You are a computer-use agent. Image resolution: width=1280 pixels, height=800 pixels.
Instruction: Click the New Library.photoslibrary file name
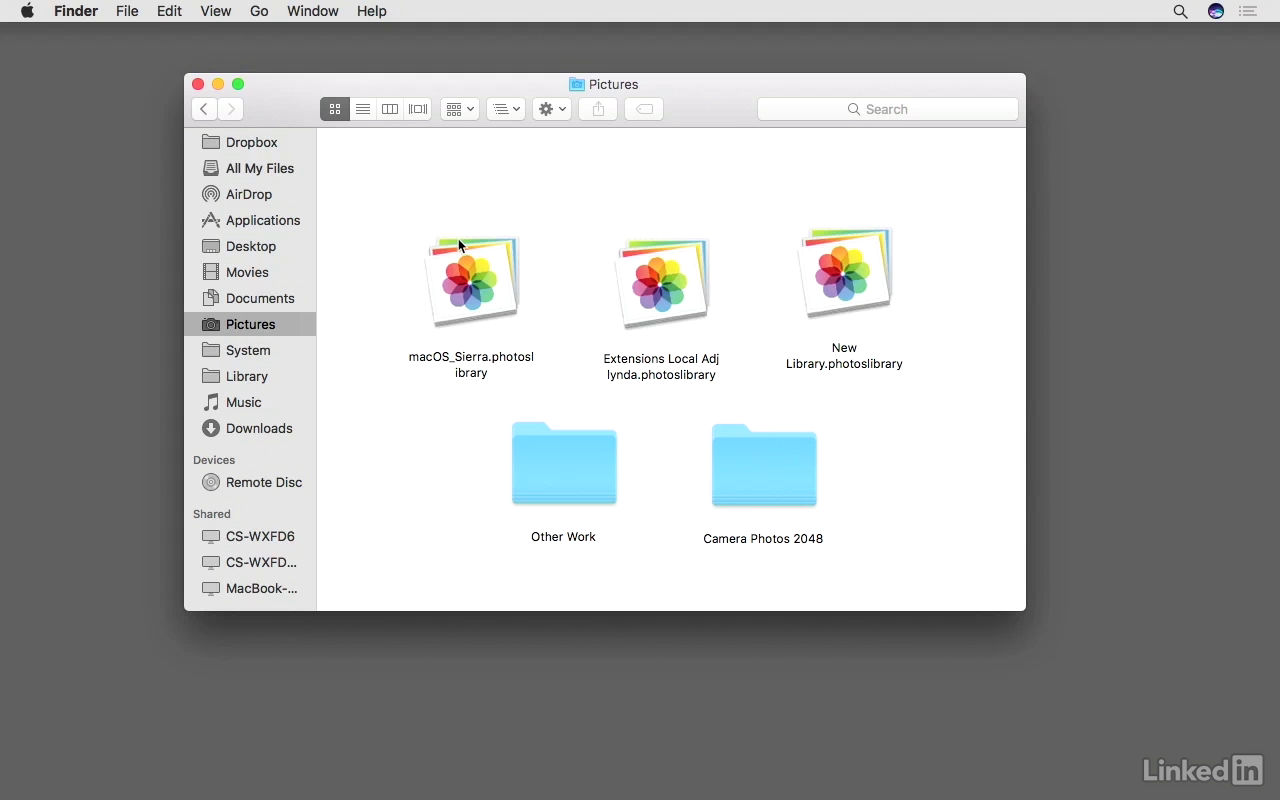tap(844, 356)
